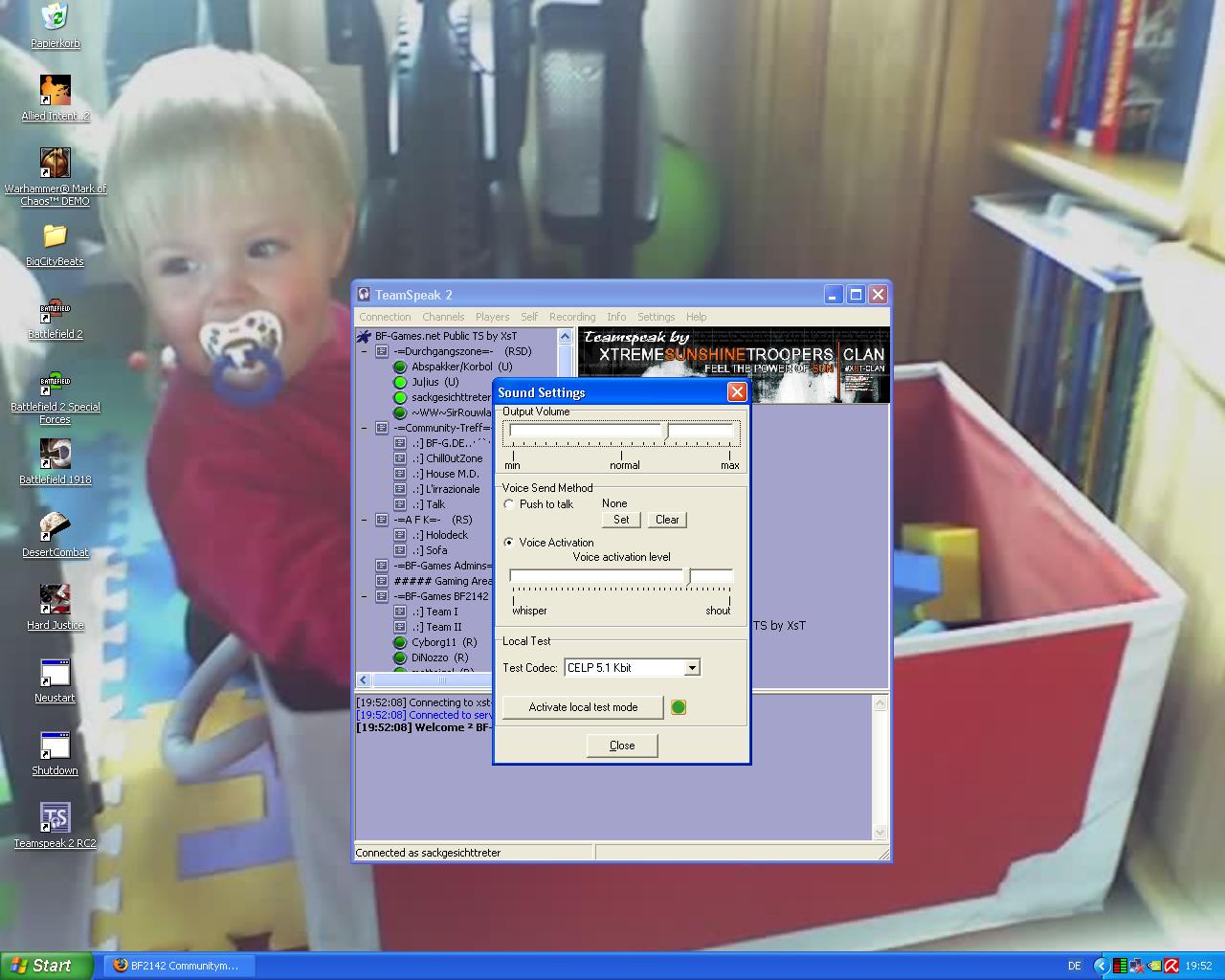
Task: Launch the Battlefield 1918 shortcut
Action: coord(55,454)
